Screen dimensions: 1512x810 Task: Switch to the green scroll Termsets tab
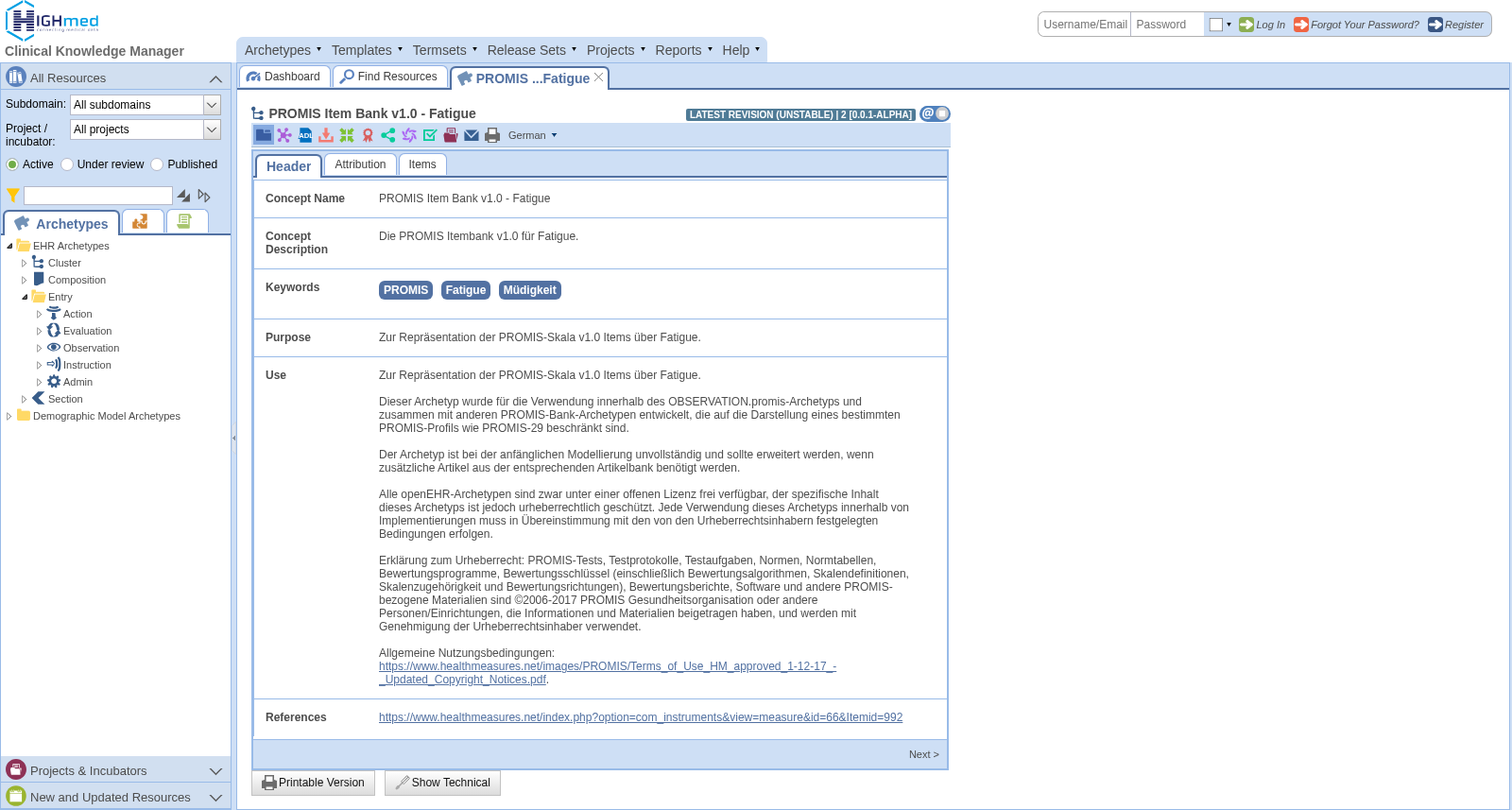tap(187, 221)
